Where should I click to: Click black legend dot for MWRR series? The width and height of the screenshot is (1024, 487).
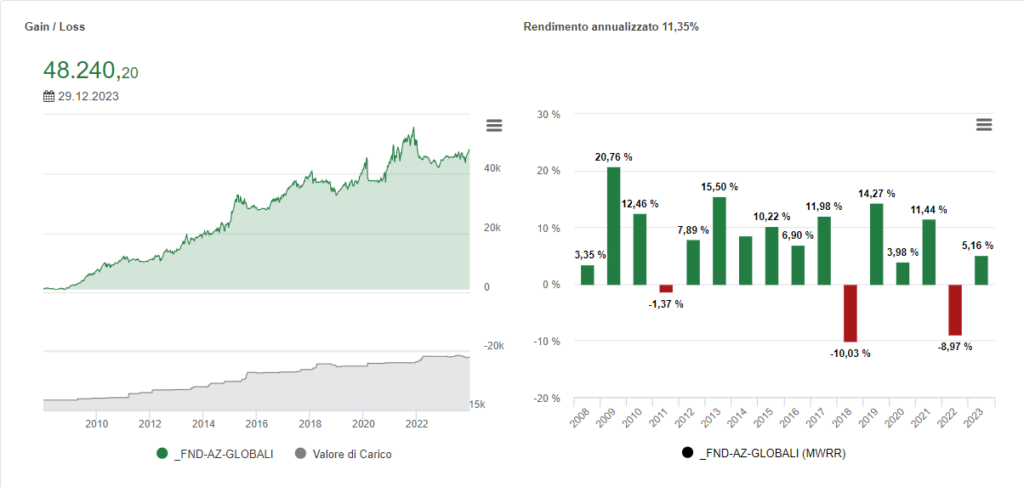click(688, 453)
